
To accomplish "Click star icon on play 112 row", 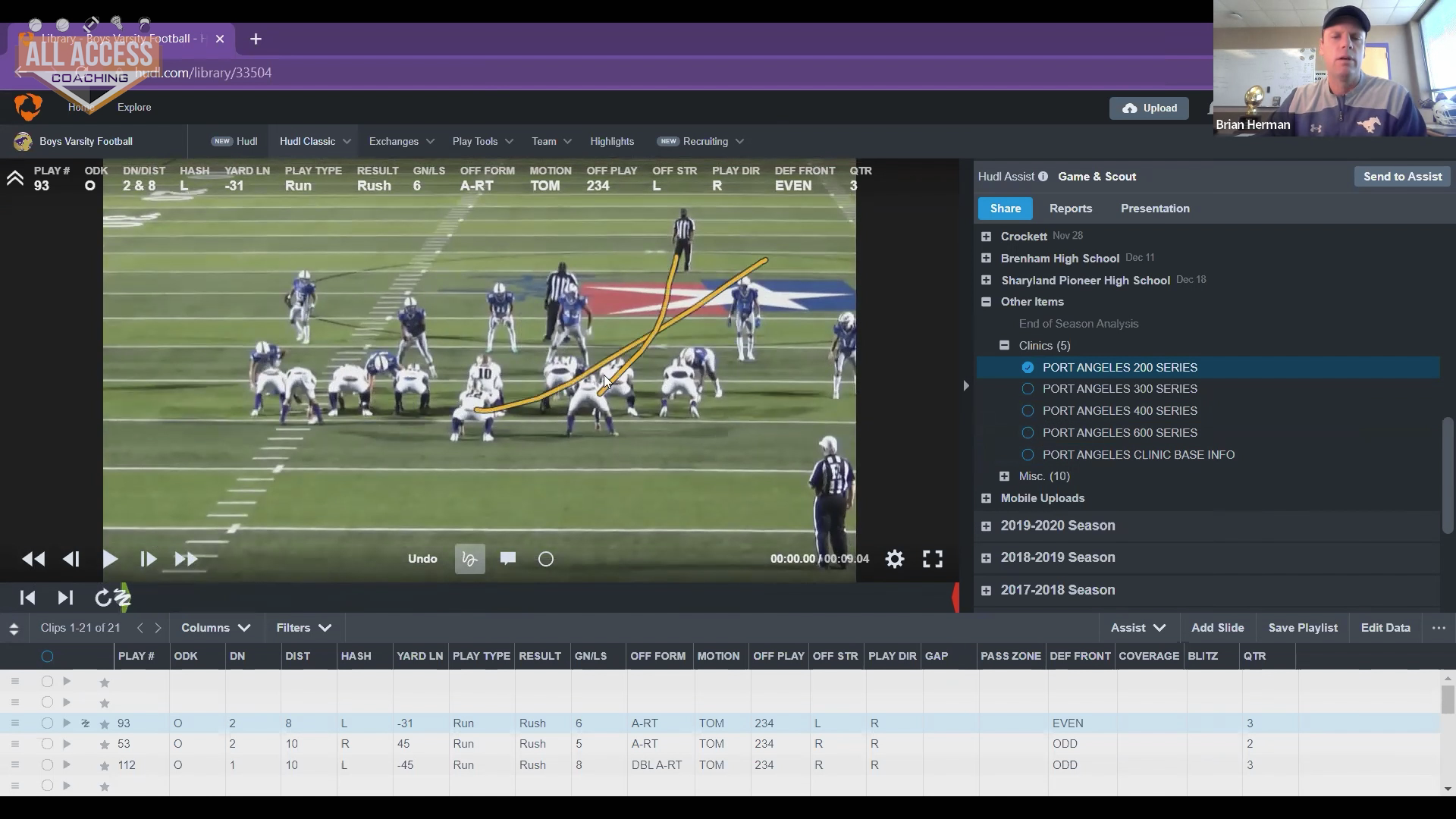I will (x=105, y=766).
